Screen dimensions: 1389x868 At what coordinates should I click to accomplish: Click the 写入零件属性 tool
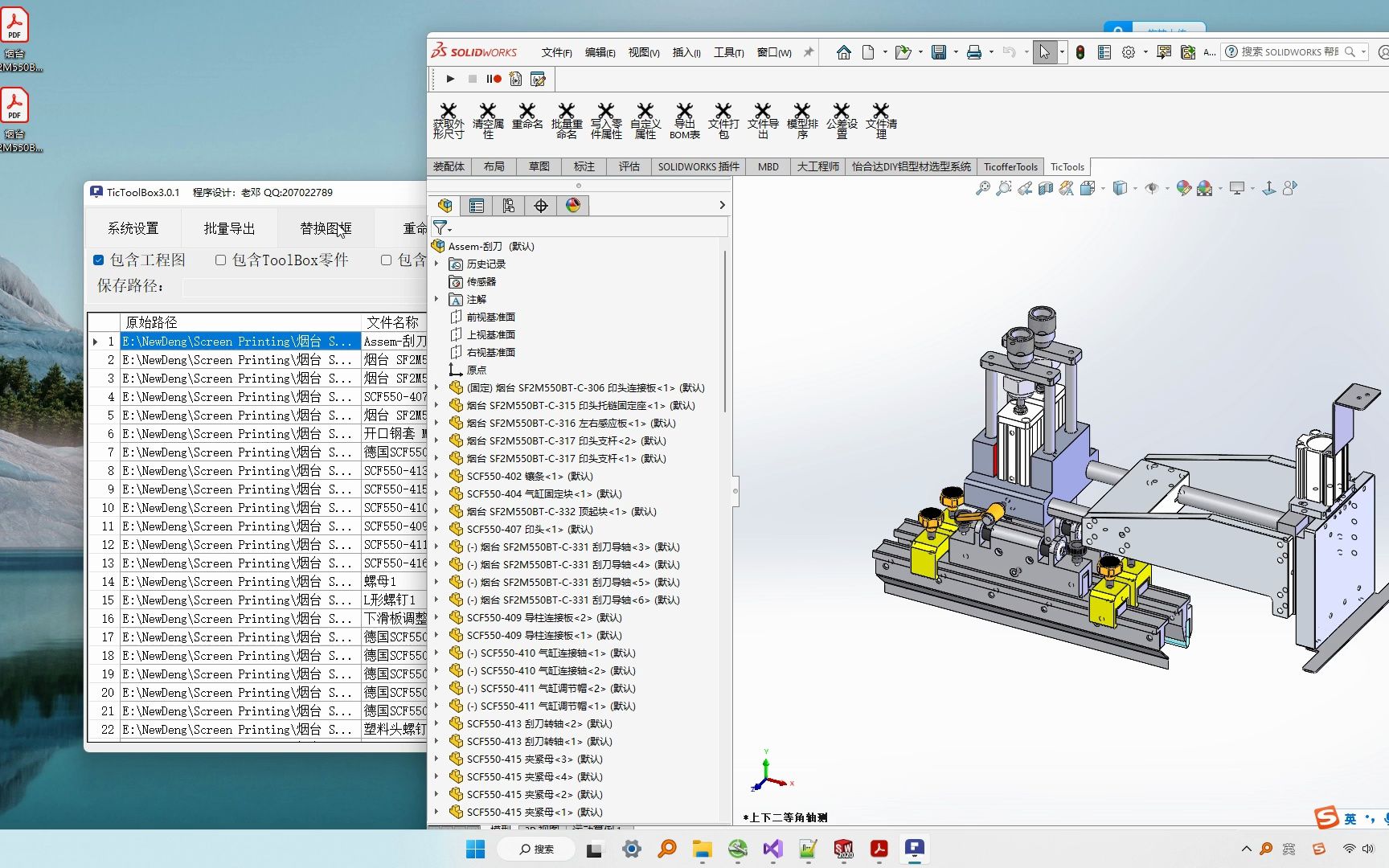pyautogui.click(x=606, y=121)
